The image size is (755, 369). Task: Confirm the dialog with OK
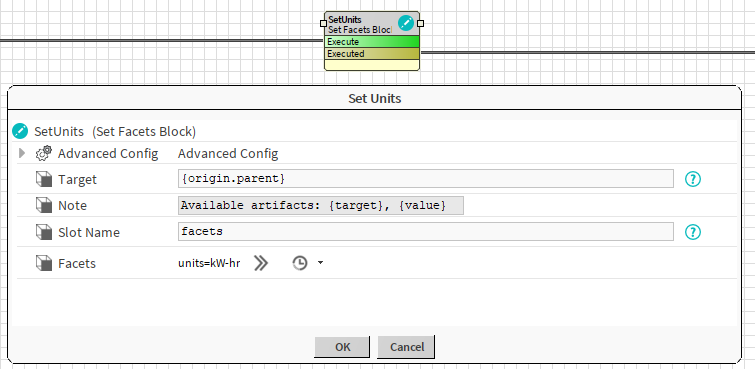[342, 347]
